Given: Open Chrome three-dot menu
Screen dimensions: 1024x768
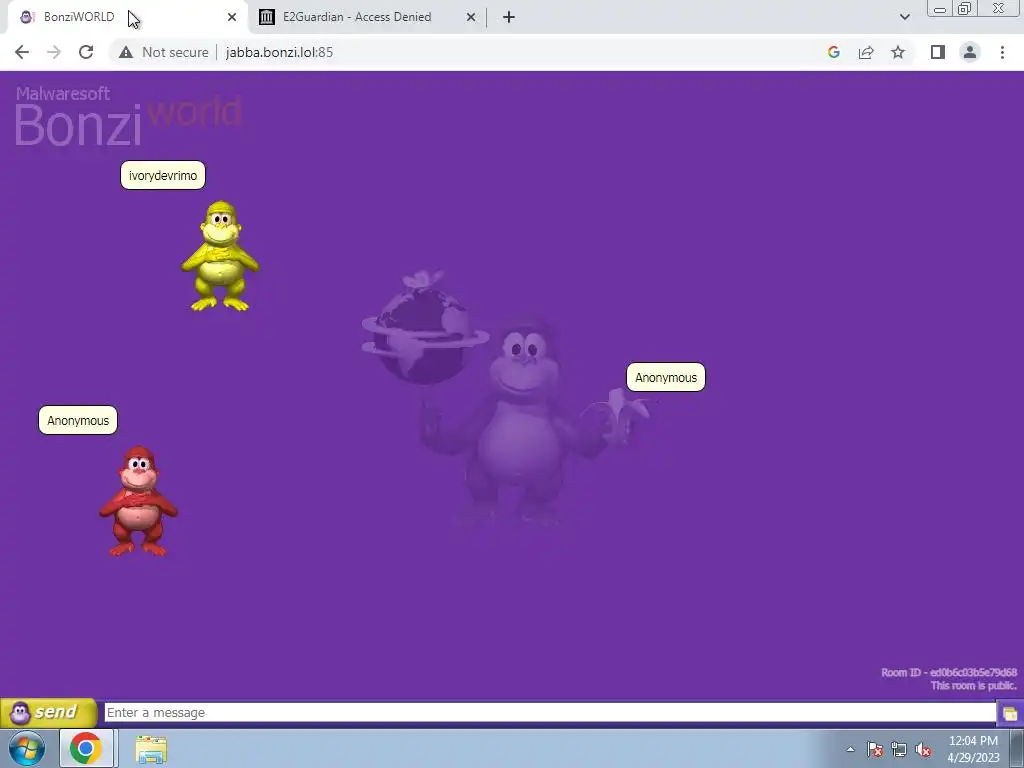Looking at the screenshot, I should (1002, 52).
